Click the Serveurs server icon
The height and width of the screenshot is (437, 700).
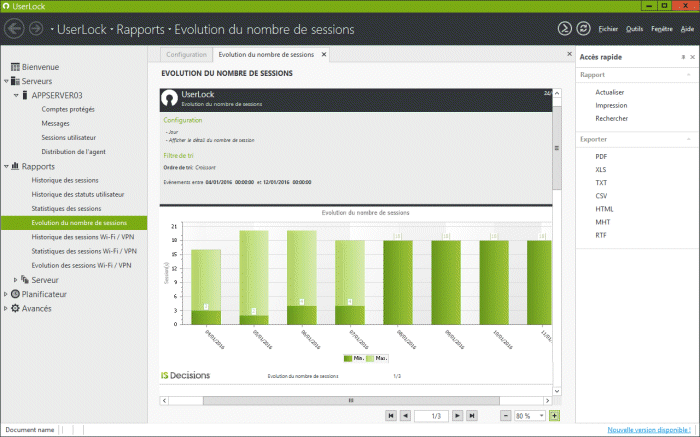15,81
